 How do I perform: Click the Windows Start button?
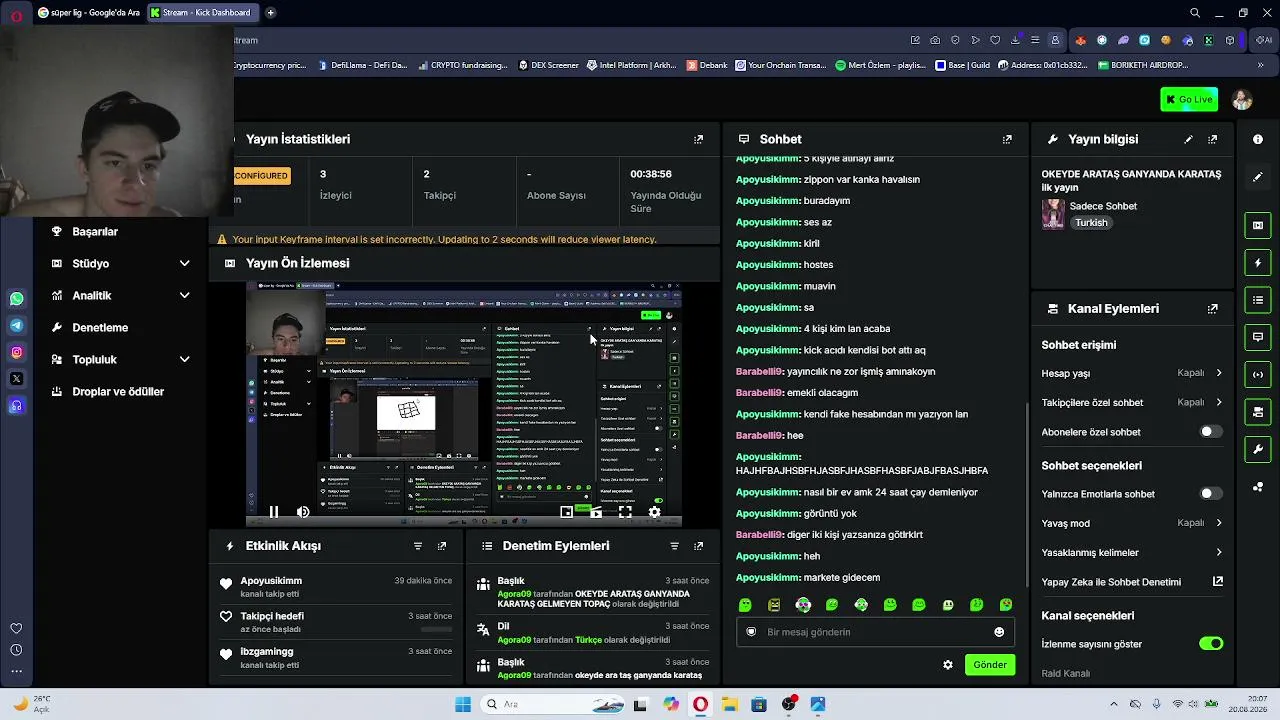tap(463, 704)
